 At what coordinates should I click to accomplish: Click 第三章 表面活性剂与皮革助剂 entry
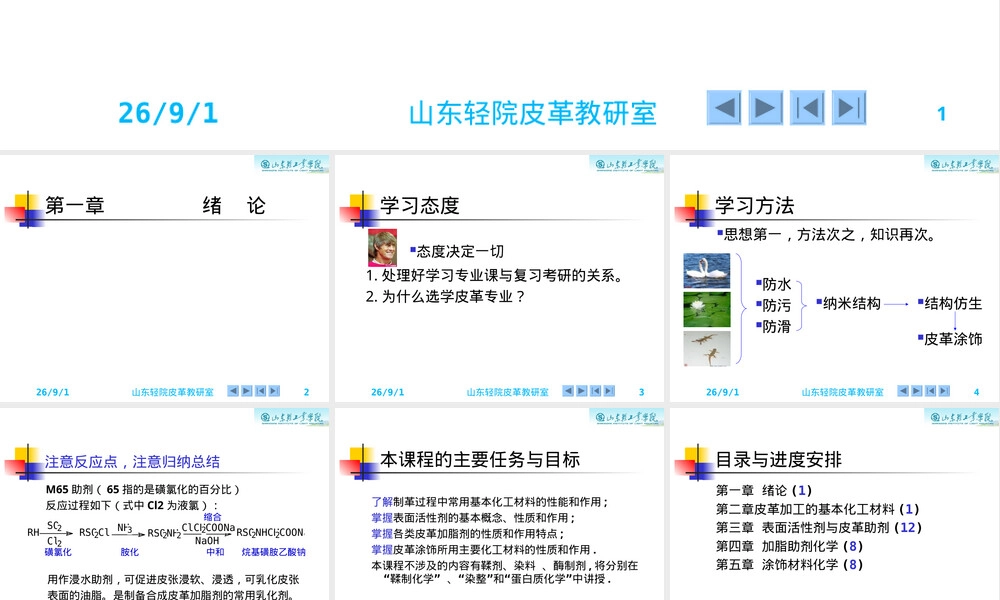818,527
